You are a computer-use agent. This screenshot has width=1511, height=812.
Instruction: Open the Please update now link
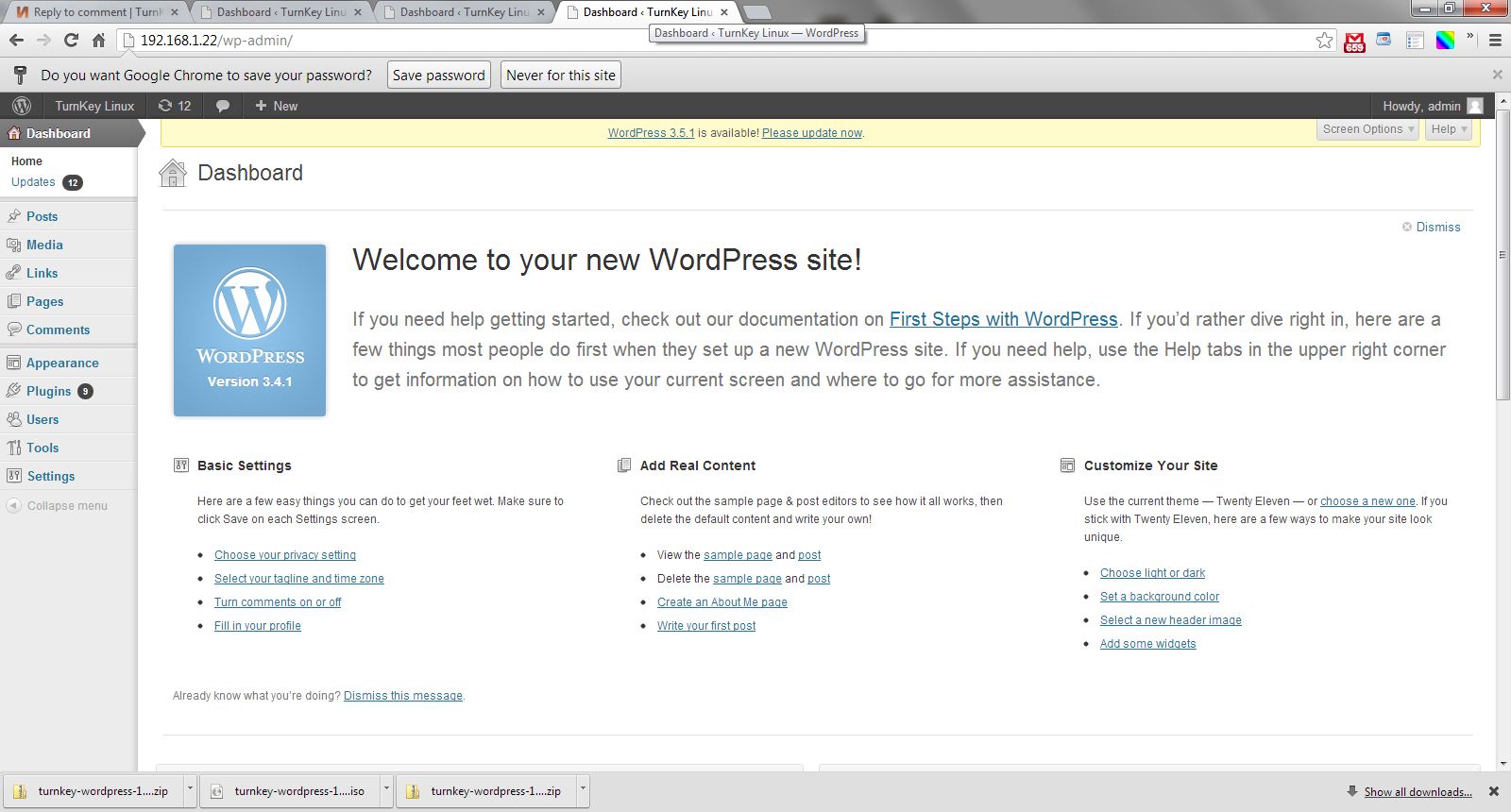[x=812, y=133]
